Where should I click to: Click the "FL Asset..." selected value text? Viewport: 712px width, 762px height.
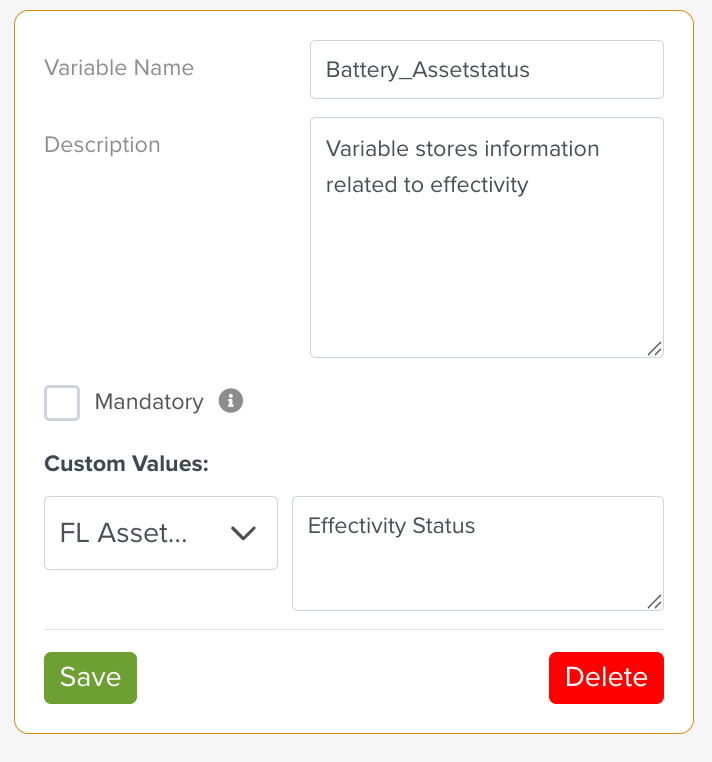coord(124,533)
